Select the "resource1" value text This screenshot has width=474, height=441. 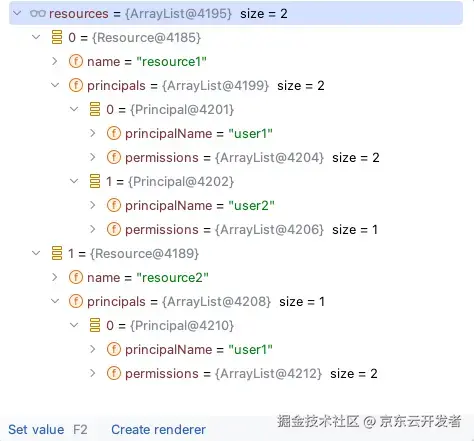click(x=172, y=62)
